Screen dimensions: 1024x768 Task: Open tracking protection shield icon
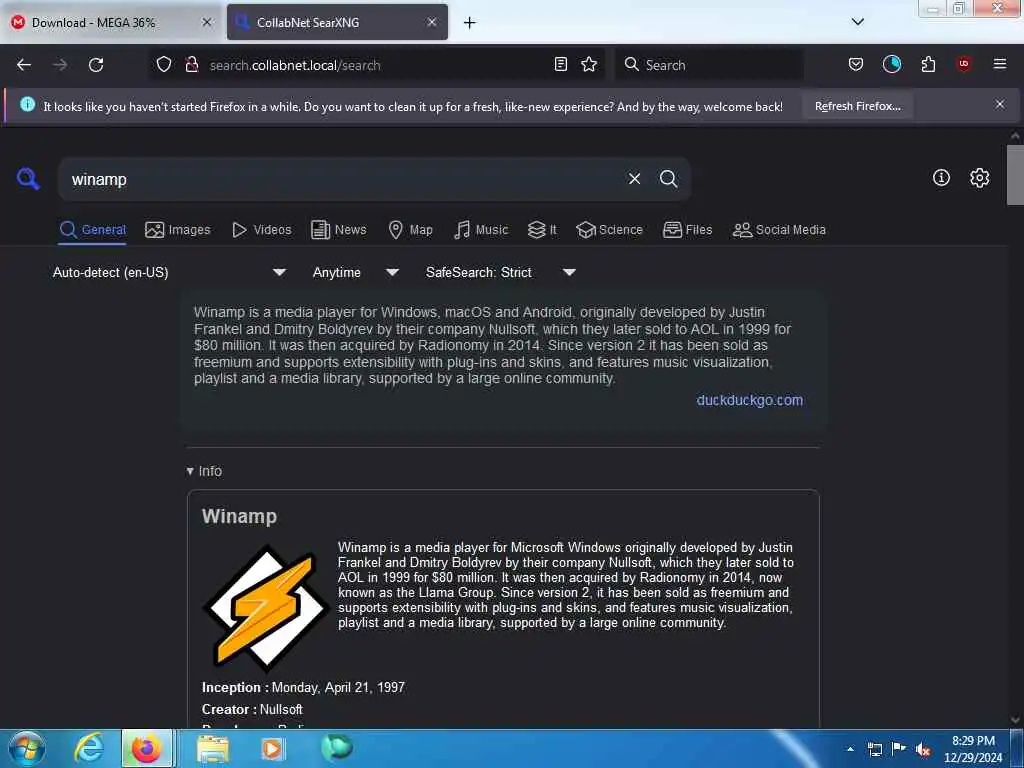tap(164, 64)
